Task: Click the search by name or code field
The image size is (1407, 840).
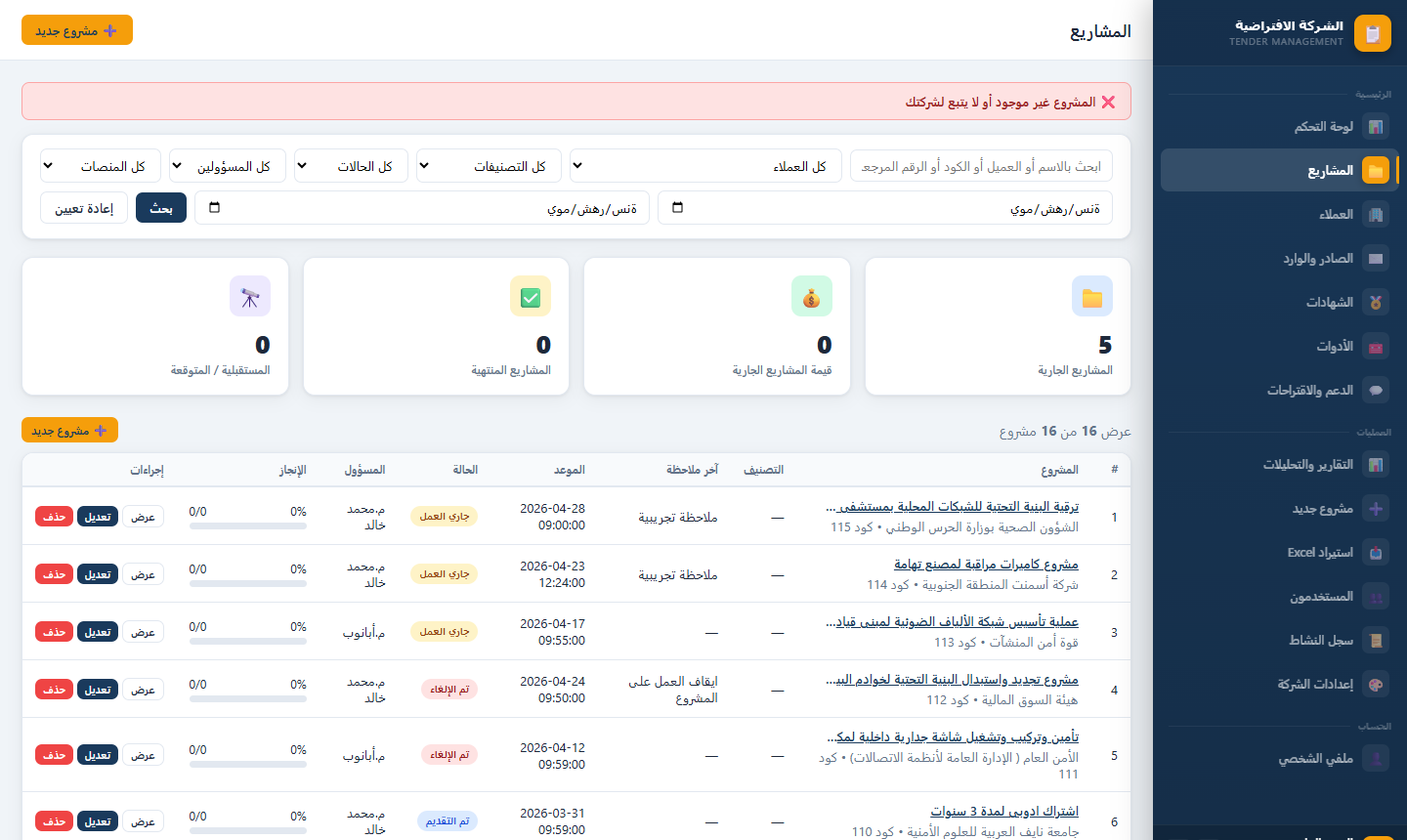Action: pyautogui.click(x=981, y=166)
